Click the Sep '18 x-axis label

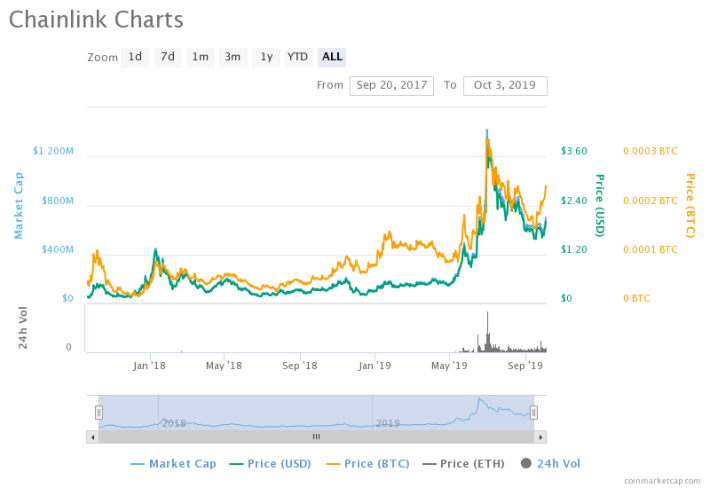point(300,365)
